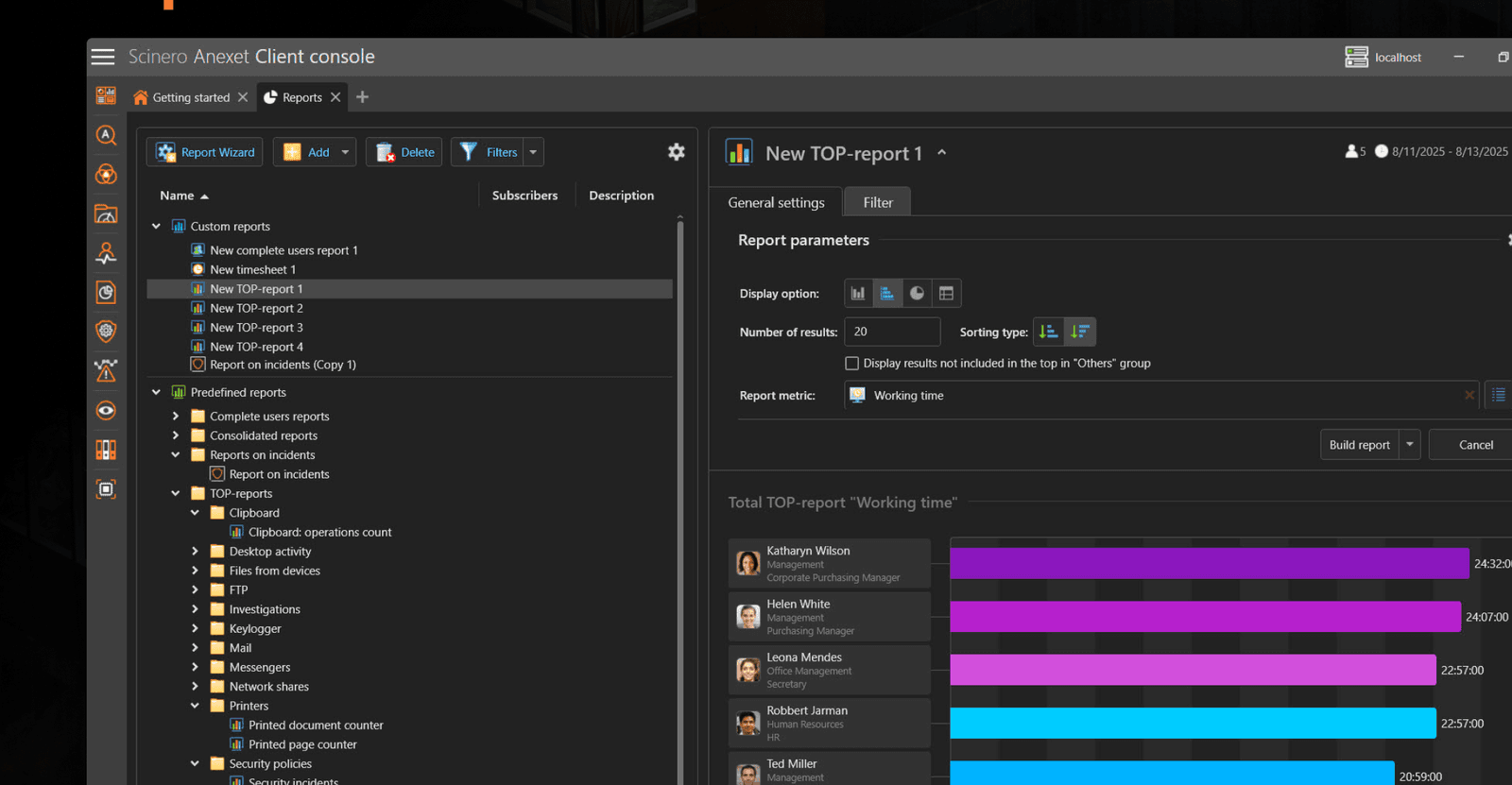1512x785 pixels.
Task: Open the hamburger main menu
Action: point(103,57)
